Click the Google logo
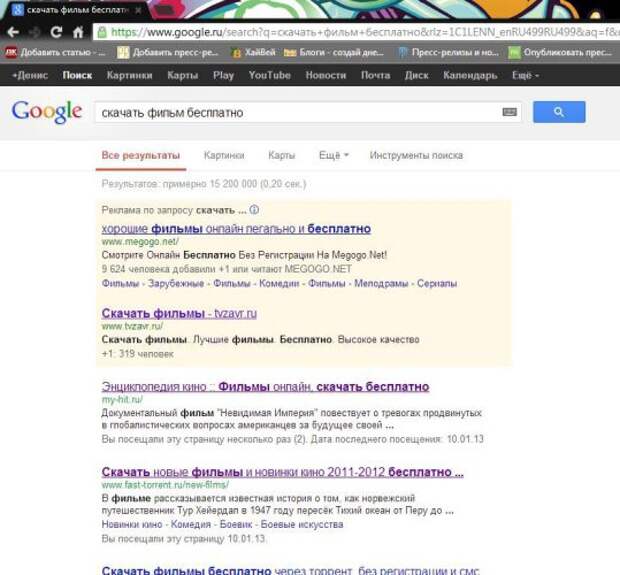Image resolution: width=620 pixels, height=575 pixels. pyautogui.click(x=47, y=112)
